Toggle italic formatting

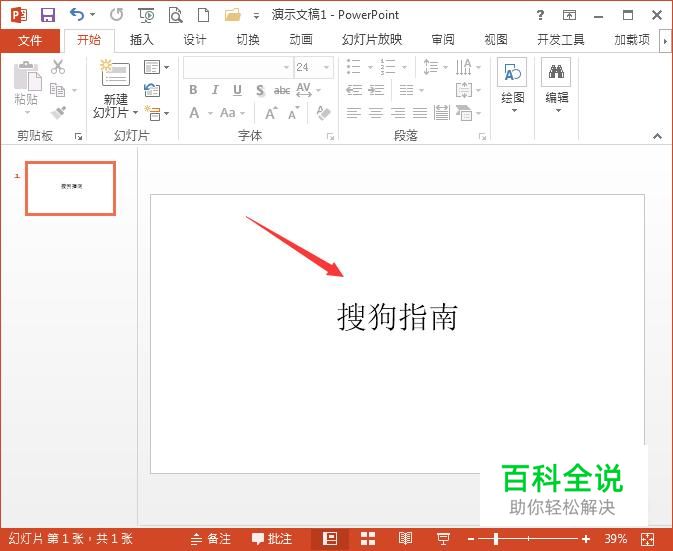pyautogui.click(x=215, y=90)
